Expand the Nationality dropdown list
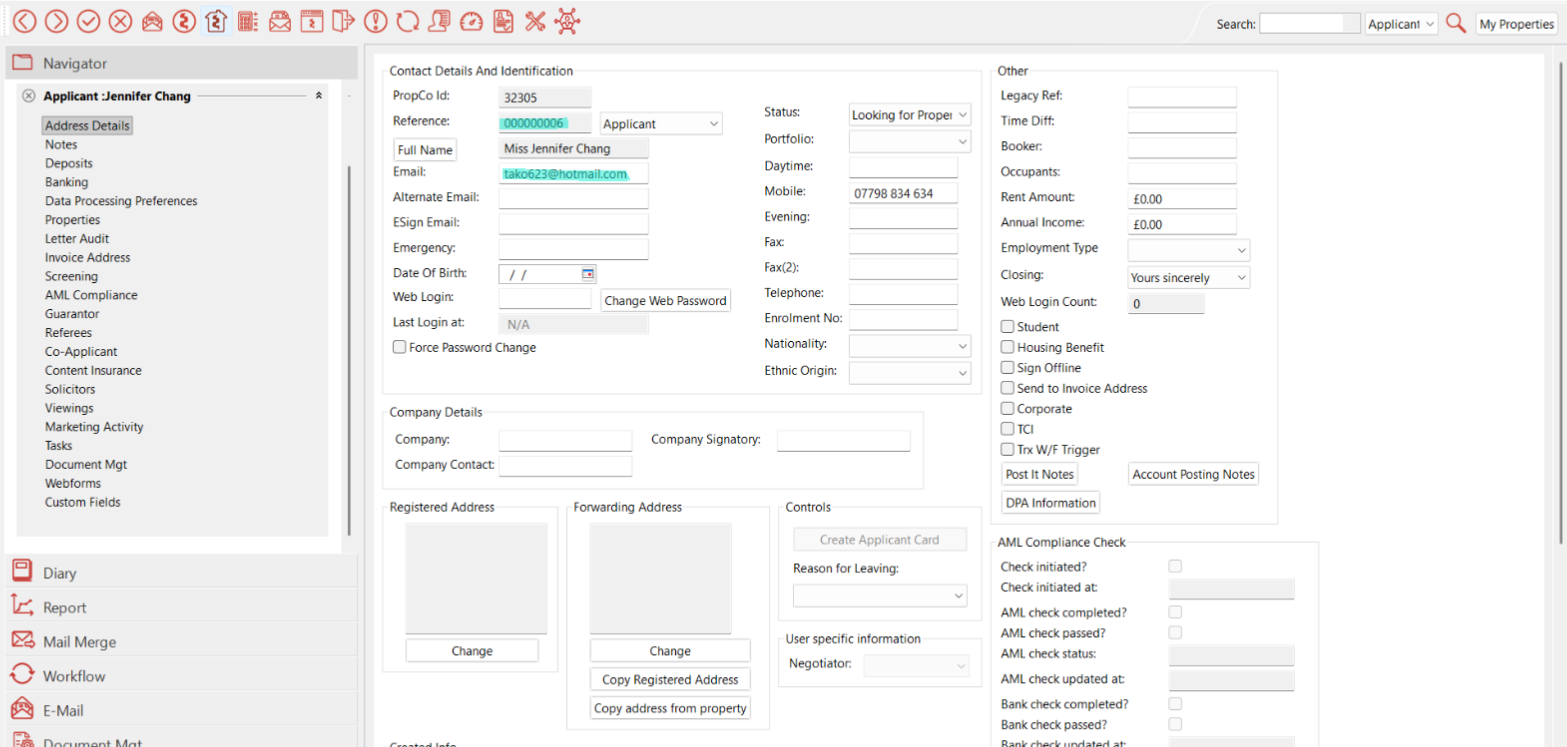The height and width of the screenshot is (747, 1567). coord(909,345)
